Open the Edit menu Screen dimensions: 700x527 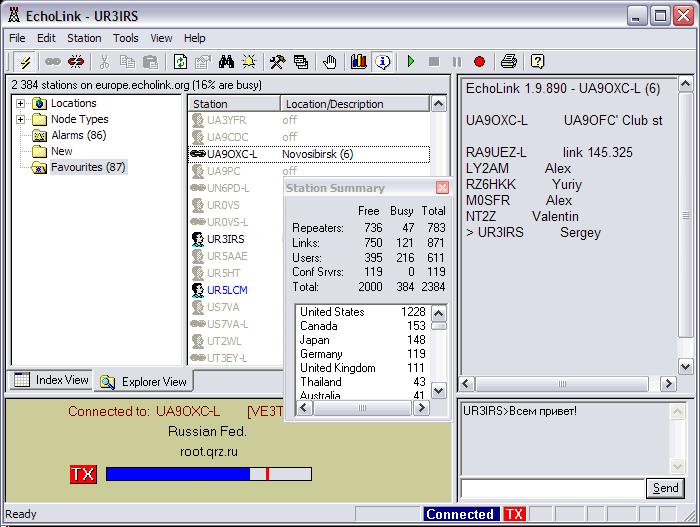46,38
